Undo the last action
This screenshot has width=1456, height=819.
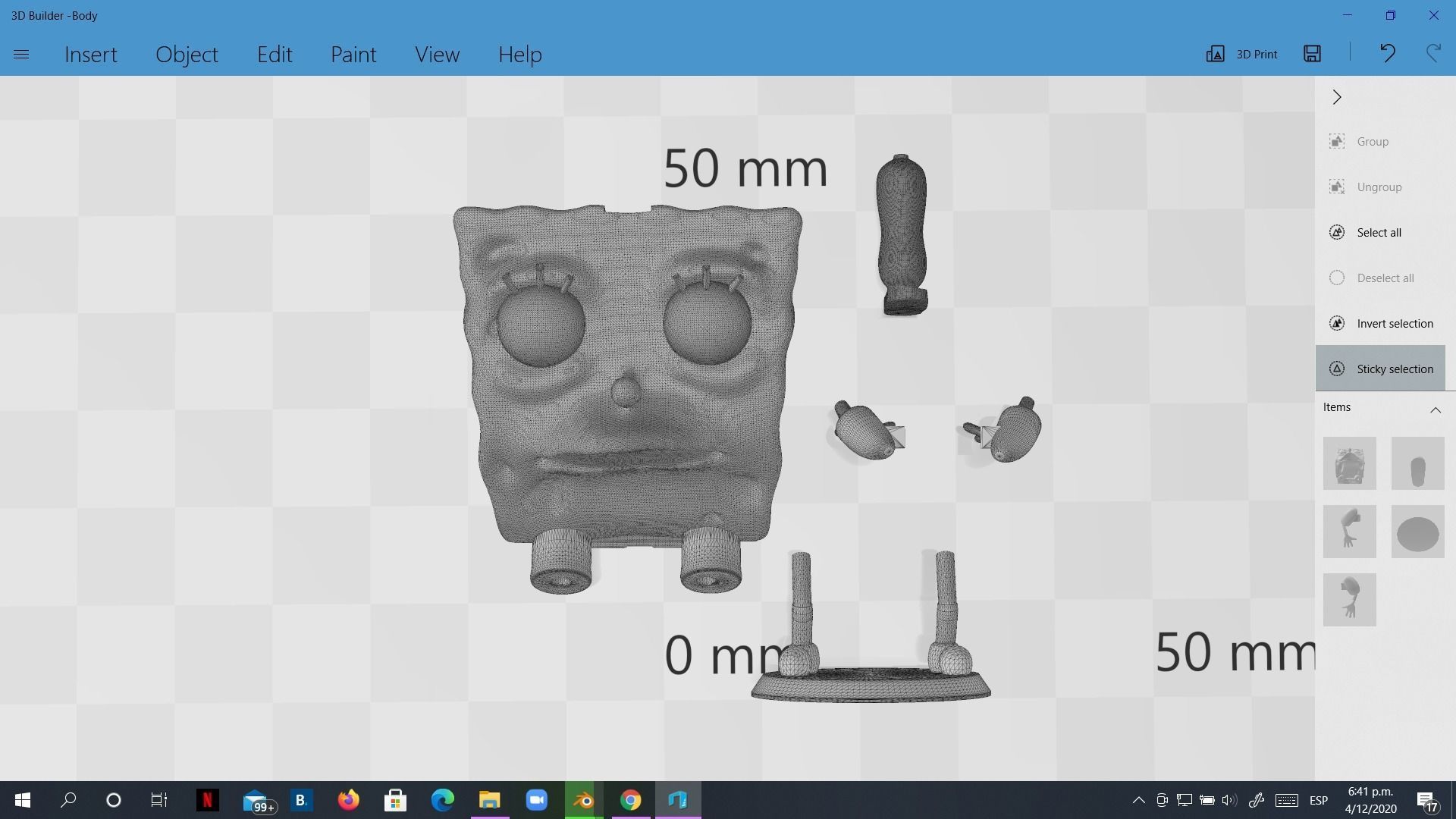tap(1387, 53)
